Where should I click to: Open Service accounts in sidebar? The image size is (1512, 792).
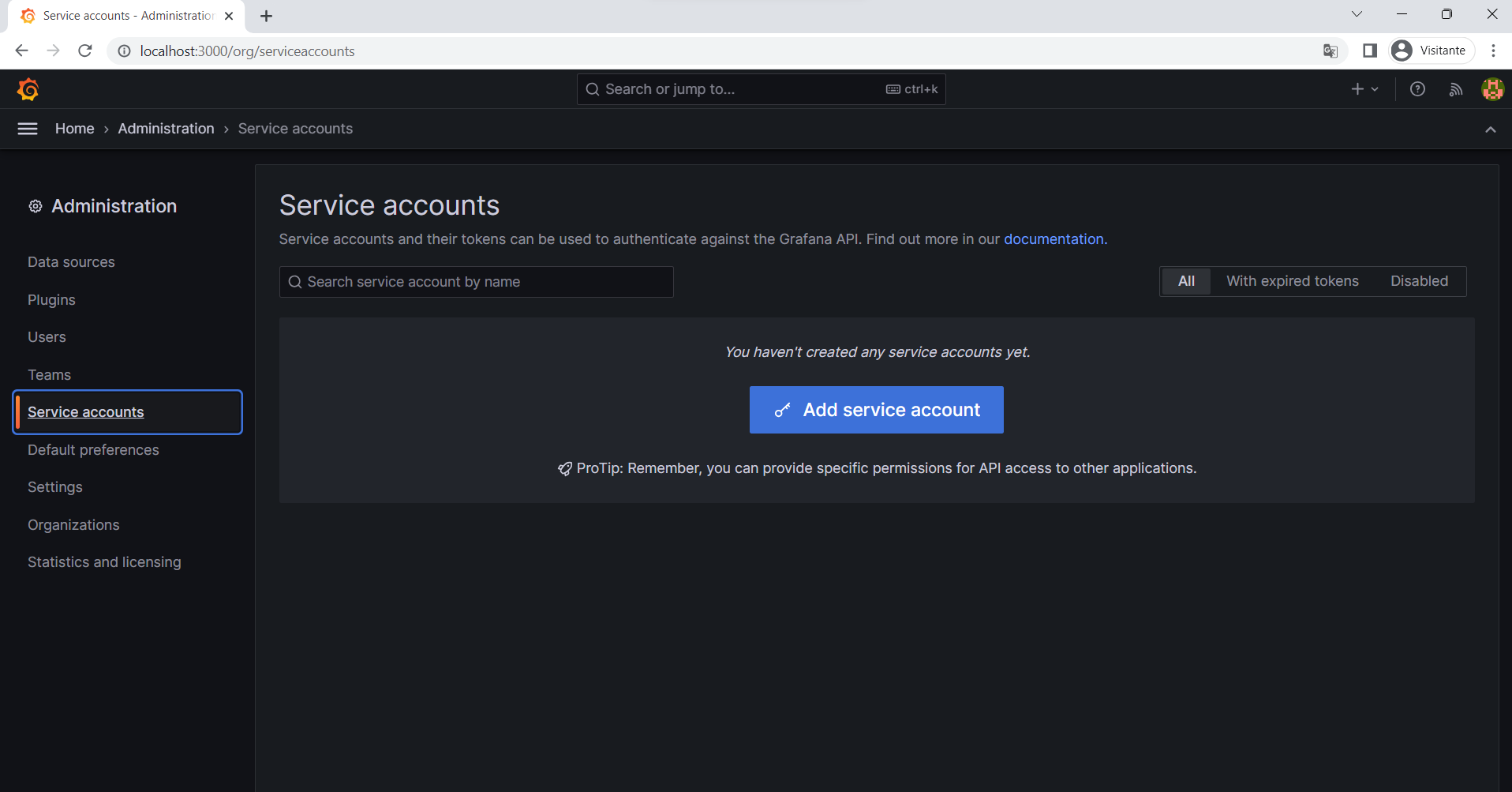pos(127,412)
